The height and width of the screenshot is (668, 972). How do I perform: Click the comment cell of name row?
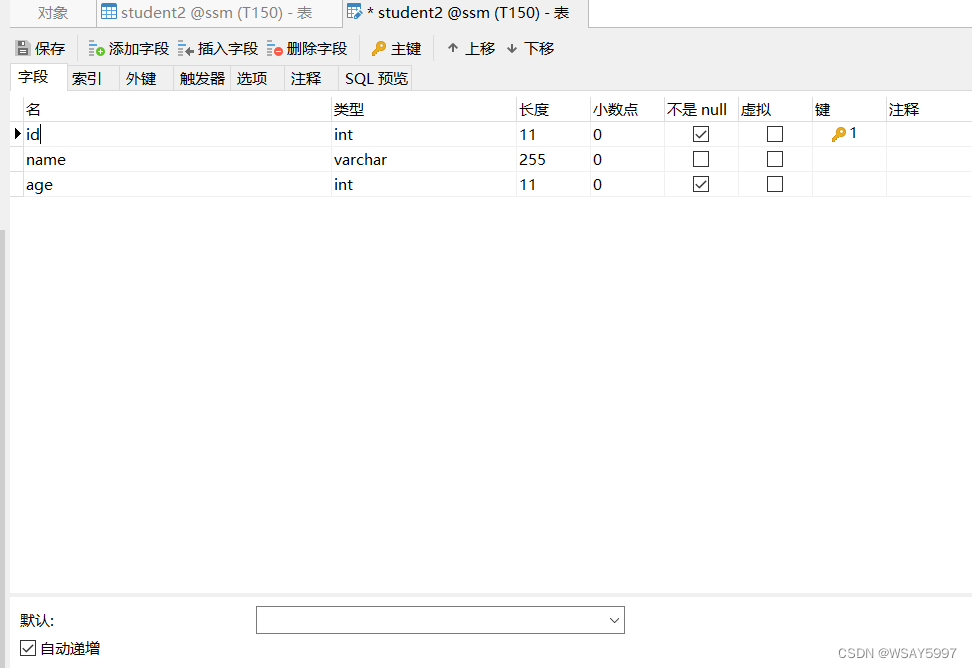click(929, 159)
